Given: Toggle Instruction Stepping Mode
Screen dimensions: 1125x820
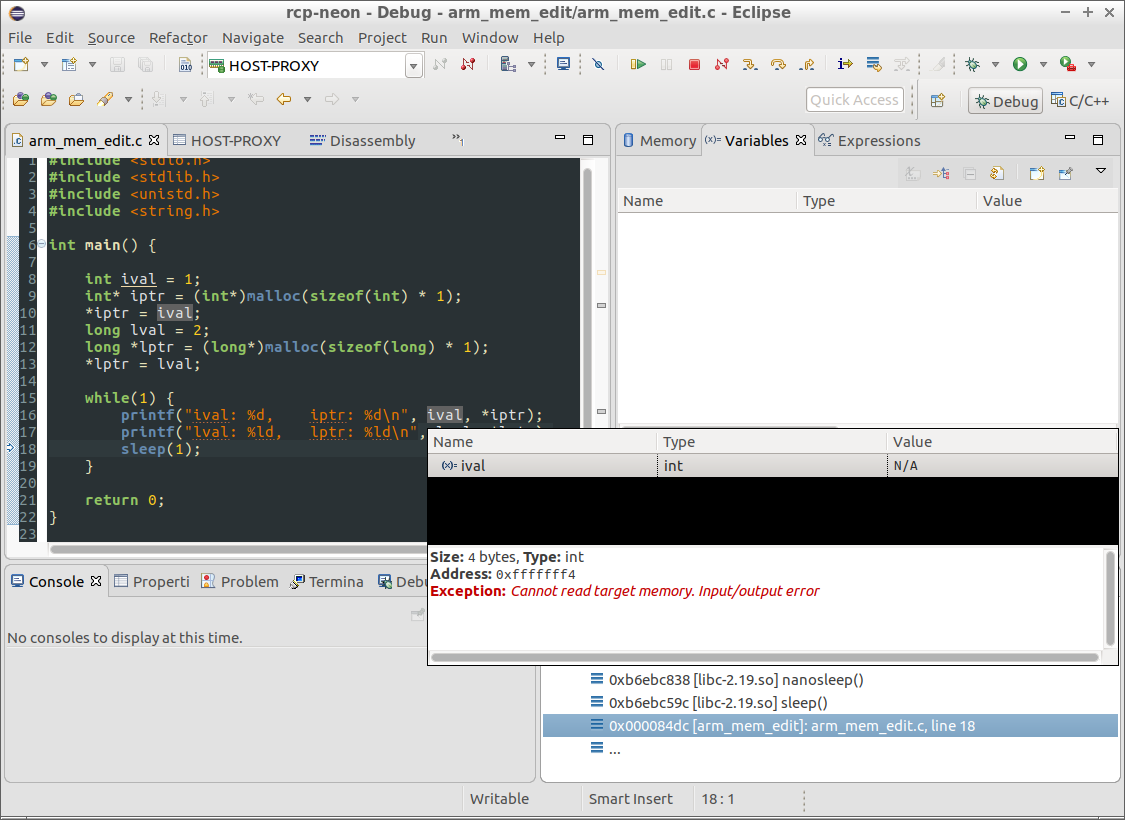Looking at the screenshot, I should pos(845,65).
